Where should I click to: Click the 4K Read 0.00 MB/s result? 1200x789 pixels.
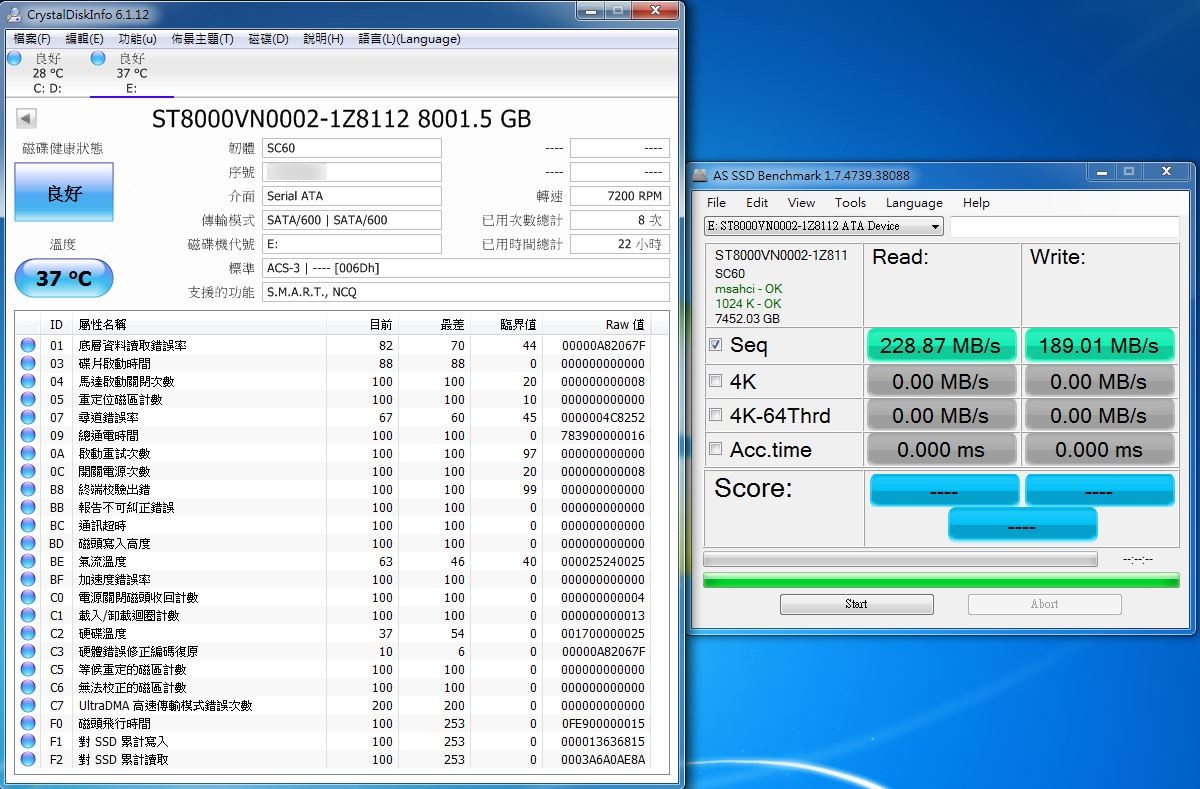point(941,381)
